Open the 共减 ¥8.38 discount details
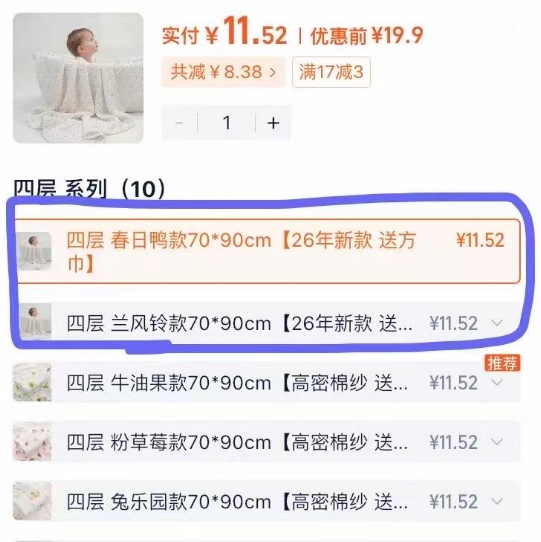 (223, 72)
